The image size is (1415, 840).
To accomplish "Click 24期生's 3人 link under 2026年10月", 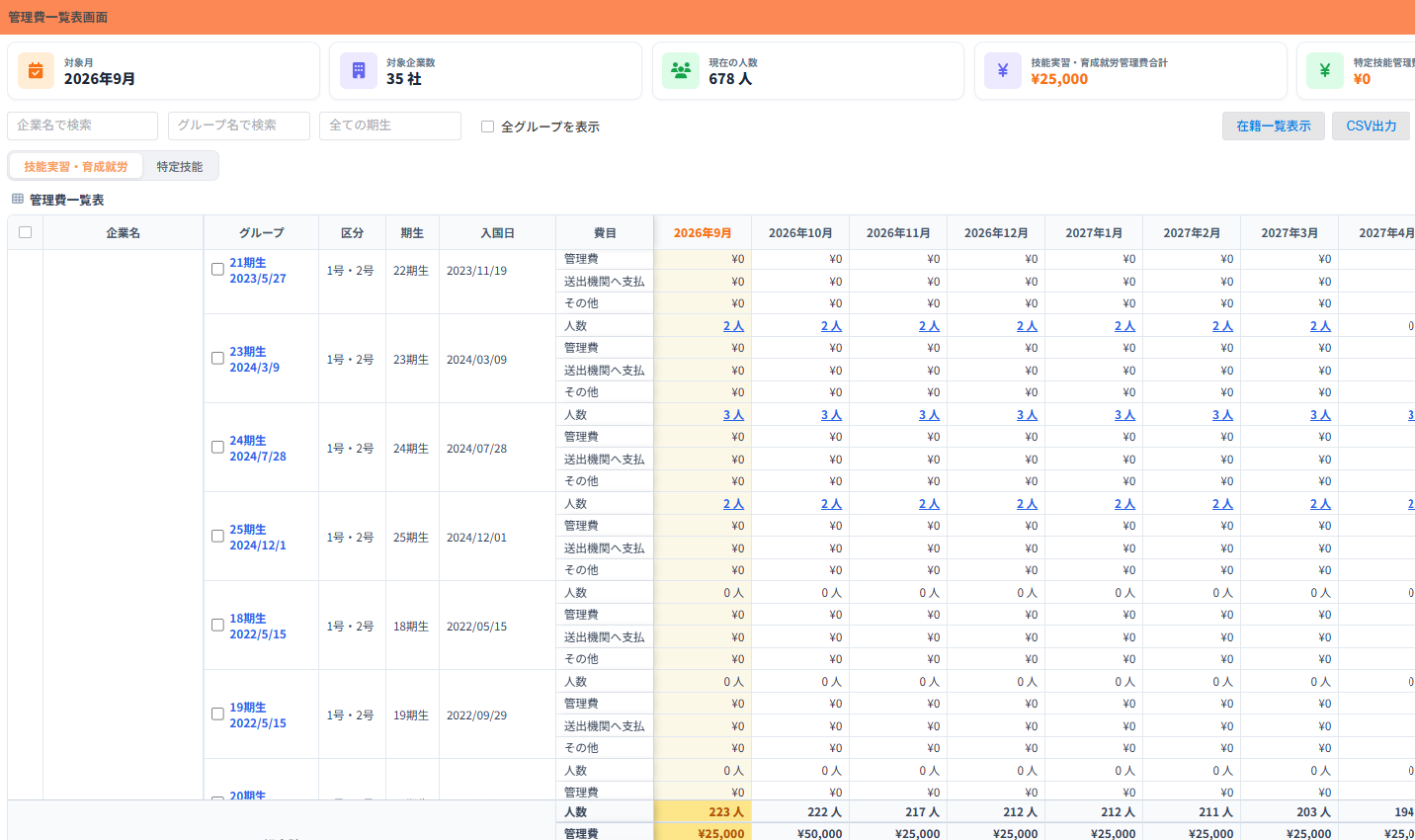I will pyautogui.click(x=831, y=415).
